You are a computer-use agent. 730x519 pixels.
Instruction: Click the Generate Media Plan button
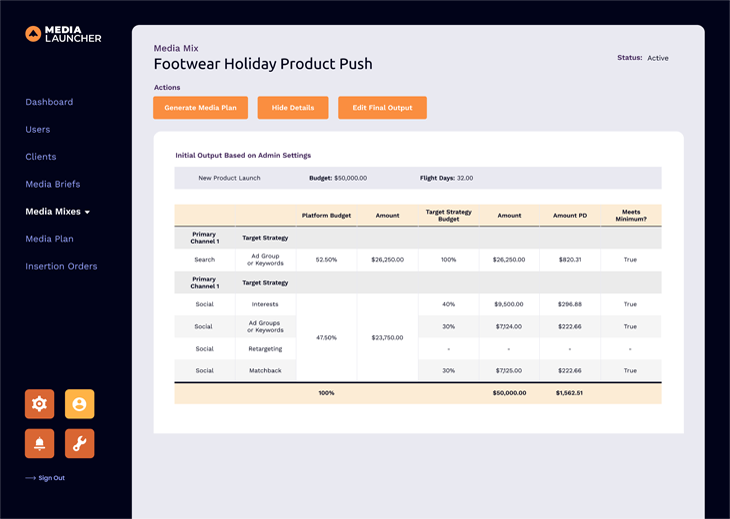click(200, 108)
